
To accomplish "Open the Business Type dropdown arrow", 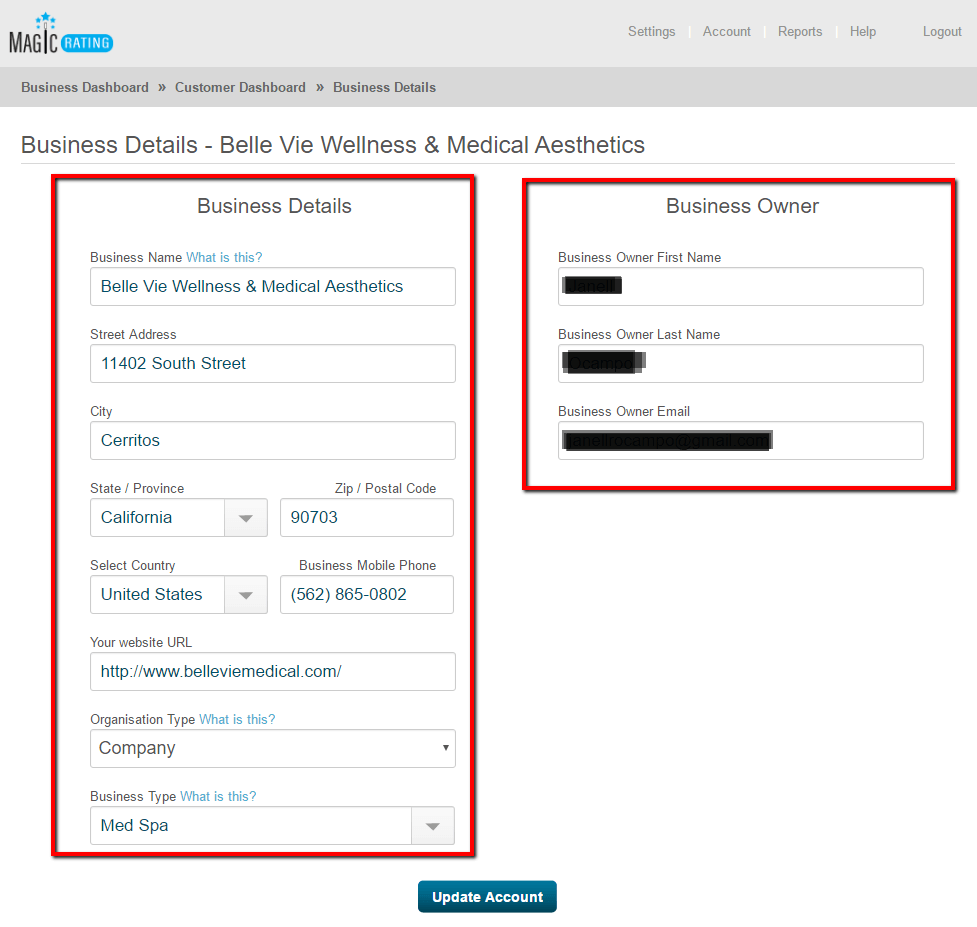I will [432, 826].
